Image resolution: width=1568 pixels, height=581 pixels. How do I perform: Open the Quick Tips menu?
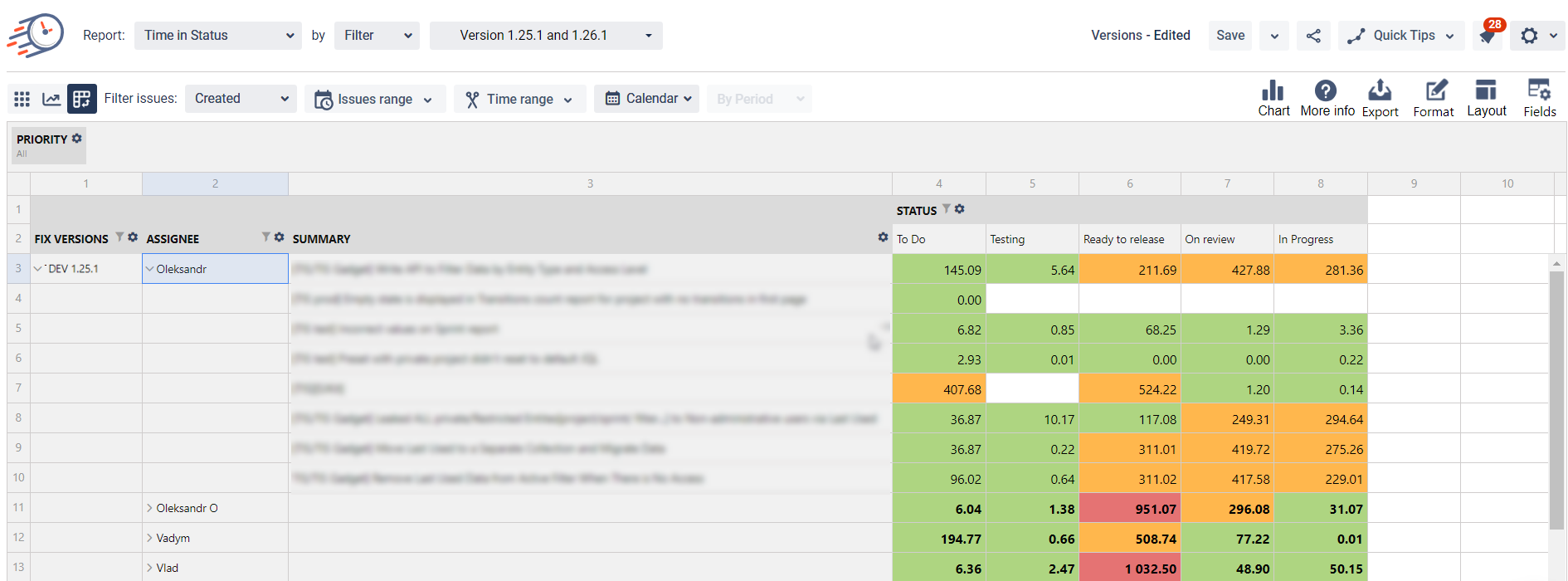1400,36
